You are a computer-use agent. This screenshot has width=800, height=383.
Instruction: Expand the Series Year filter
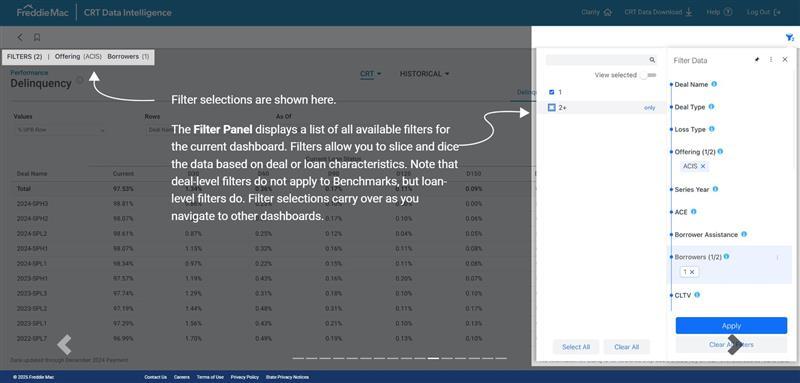click(692, 189)
